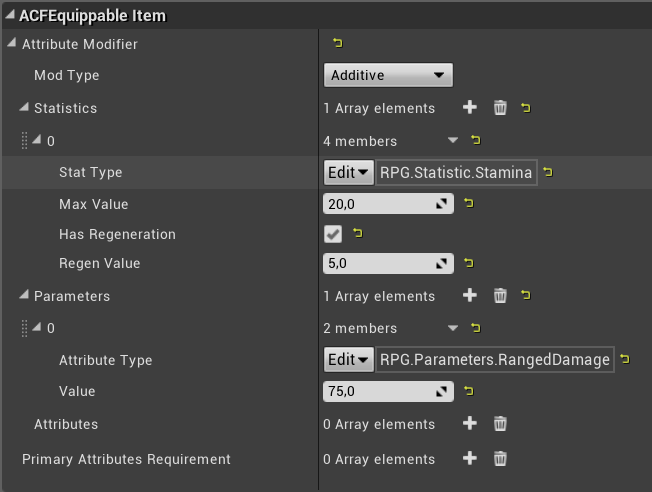
Task: Click the Max Value field showing 20,0
Action: (378, 204)
